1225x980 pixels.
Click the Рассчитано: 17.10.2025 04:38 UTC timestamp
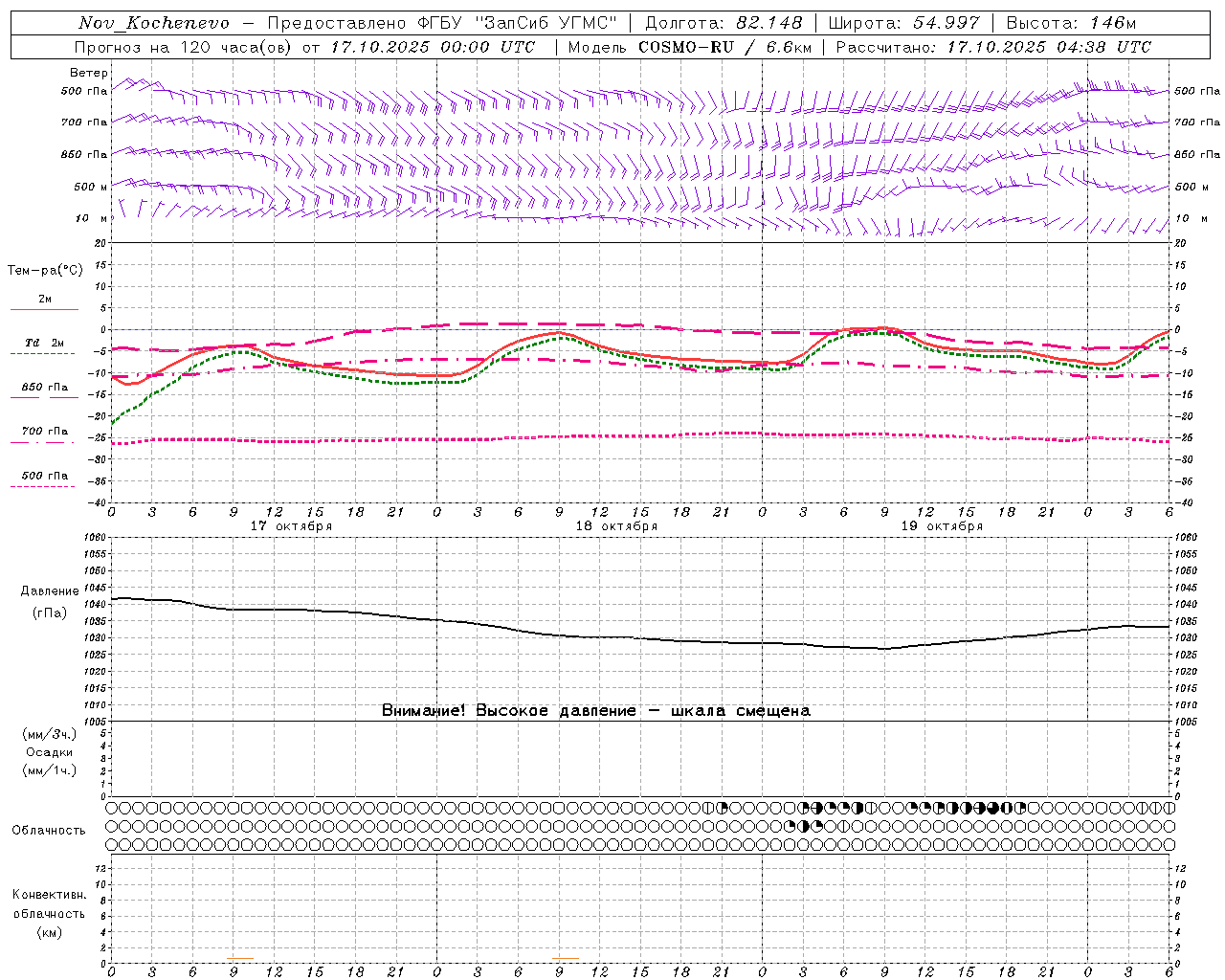pyautogui.click(x=993, y=47)
